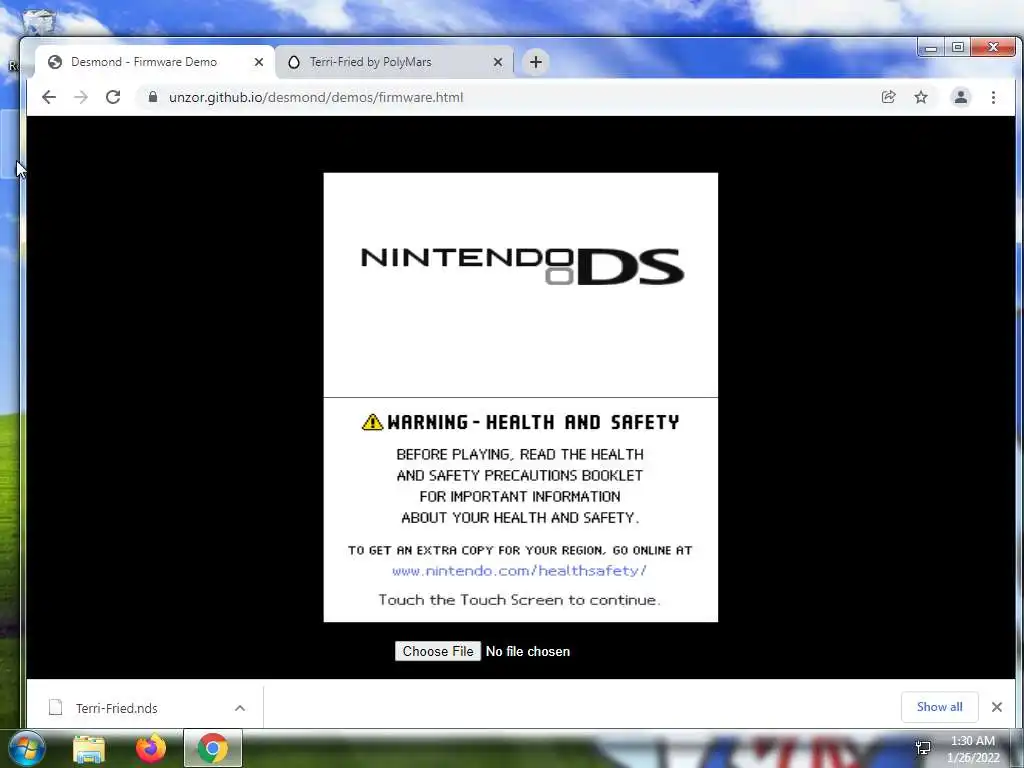Open a new tab with the plus button
The width and height of the screenshot is (1024, 768).
536,62
